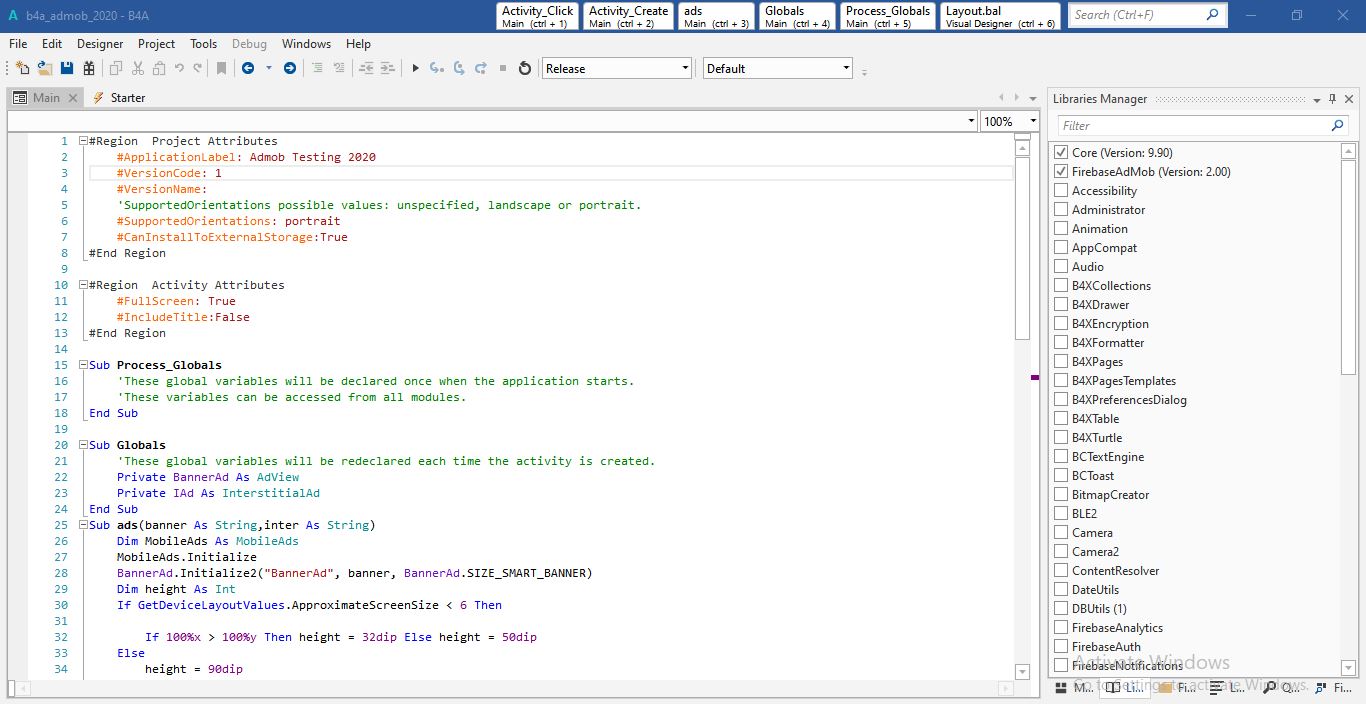
Task: Enable the Accessibility library checkbox
Action: 1061,191
